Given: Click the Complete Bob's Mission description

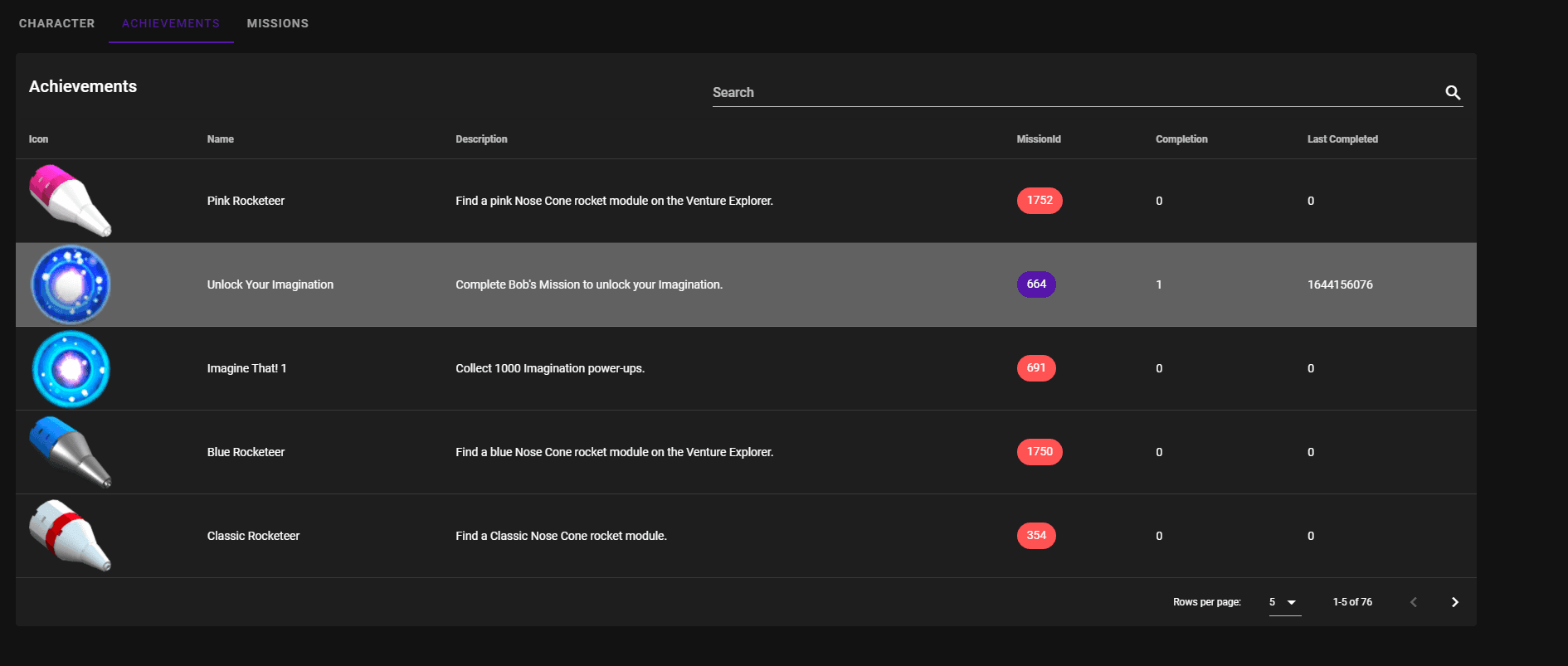Looking at the screenshot, I should [589, 284].
